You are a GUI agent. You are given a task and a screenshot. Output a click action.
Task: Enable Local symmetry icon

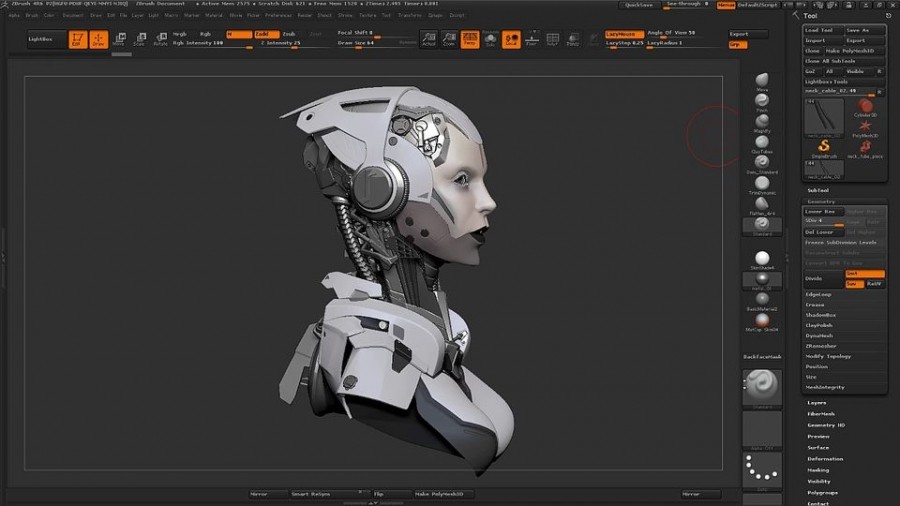511,40
